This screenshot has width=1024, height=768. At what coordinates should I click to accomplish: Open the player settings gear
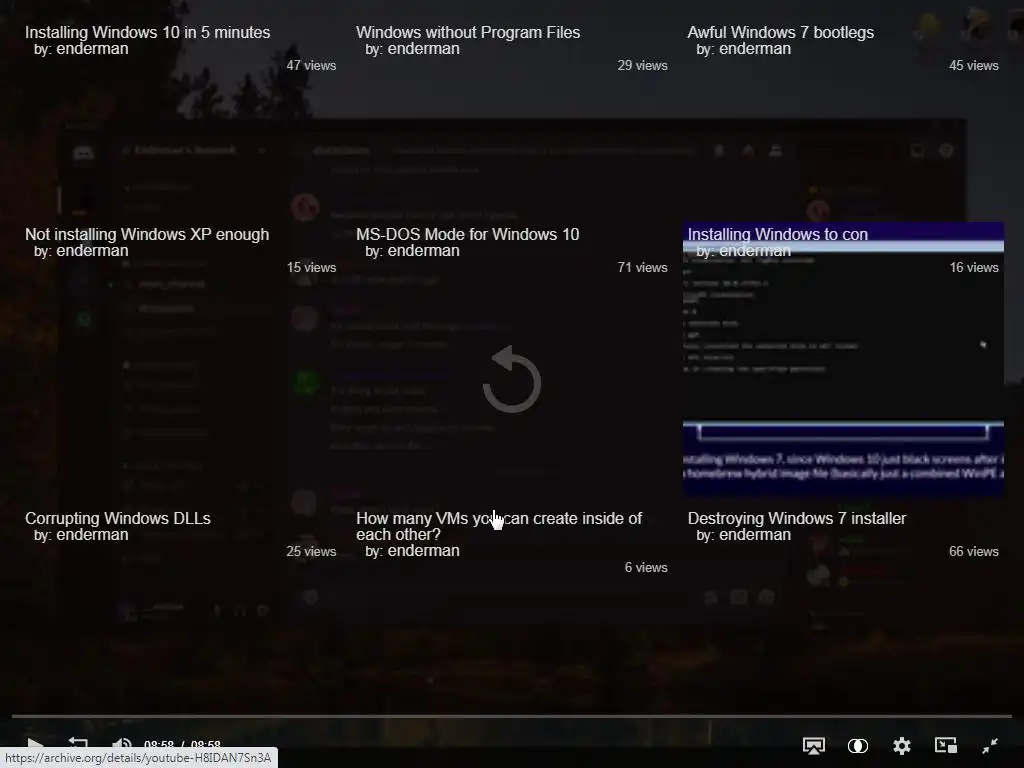[902, 746]
